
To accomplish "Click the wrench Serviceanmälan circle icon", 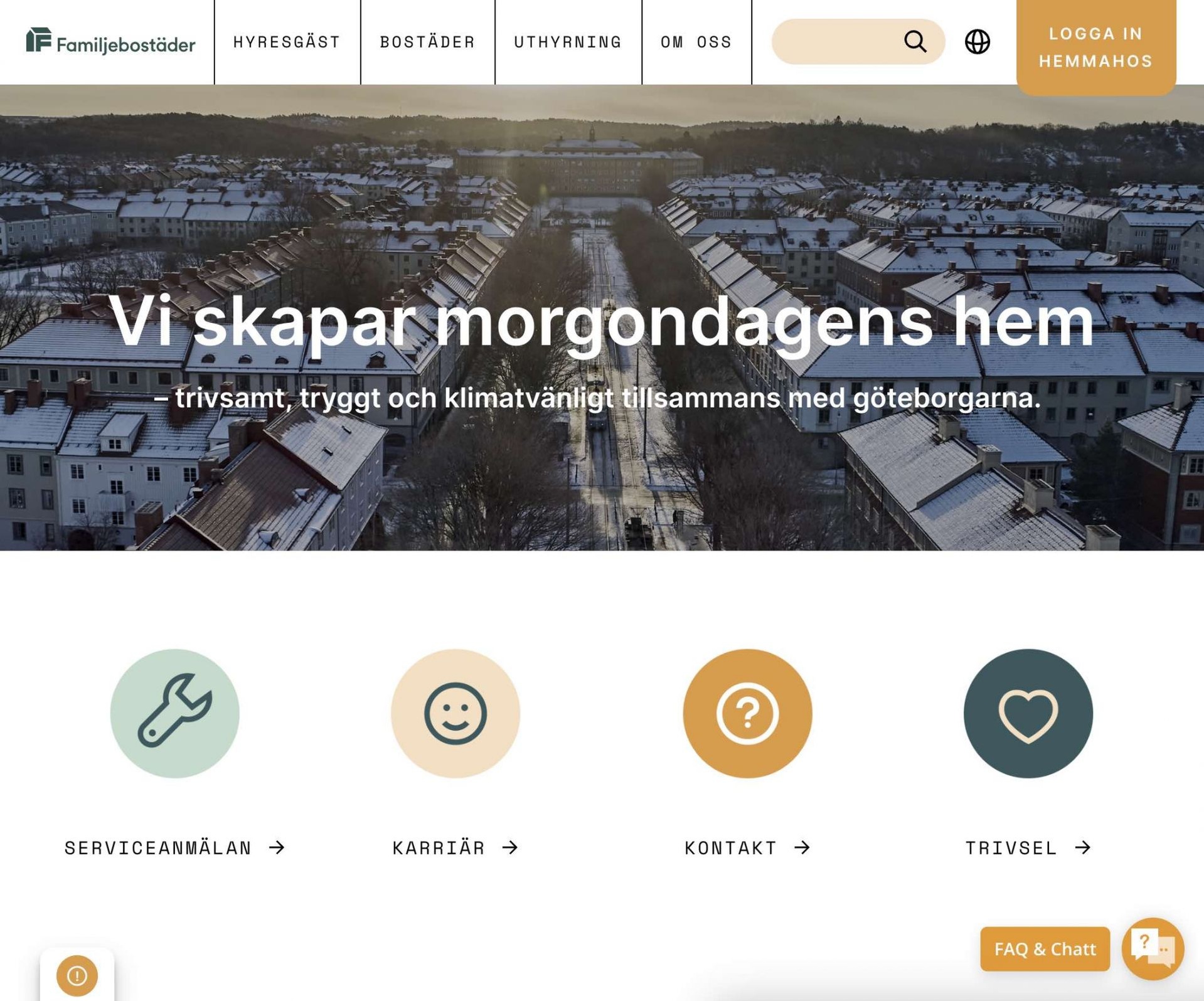I will coord(174,713).
